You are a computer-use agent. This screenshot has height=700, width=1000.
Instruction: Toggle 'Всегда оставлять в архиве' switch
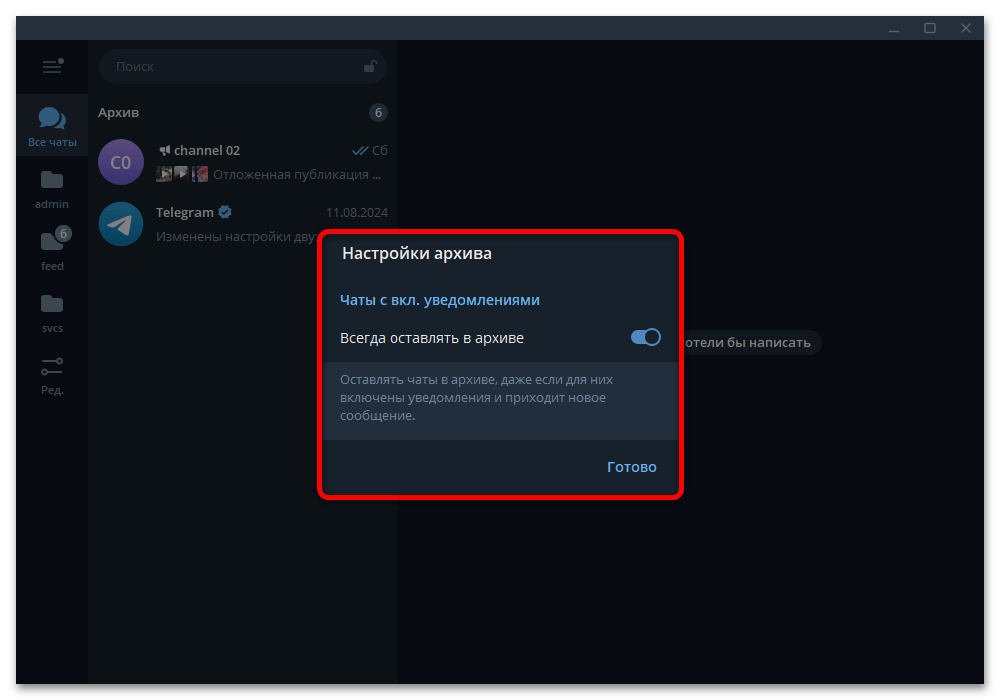(645, 337)
